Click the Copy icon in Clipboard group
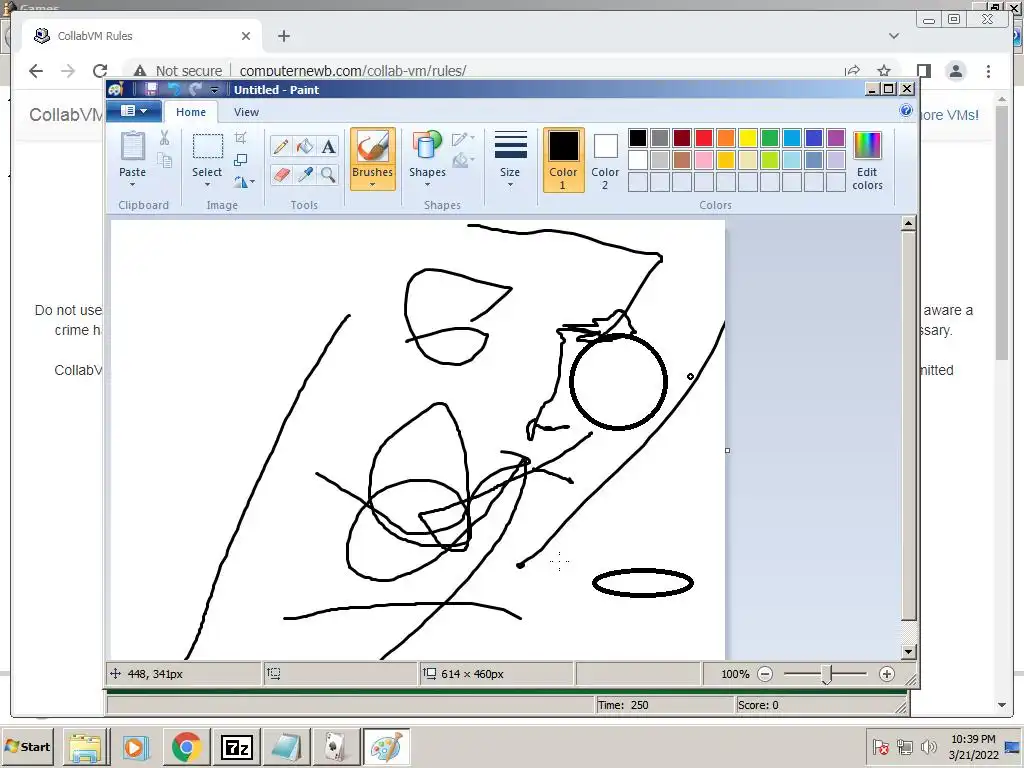 165,160
